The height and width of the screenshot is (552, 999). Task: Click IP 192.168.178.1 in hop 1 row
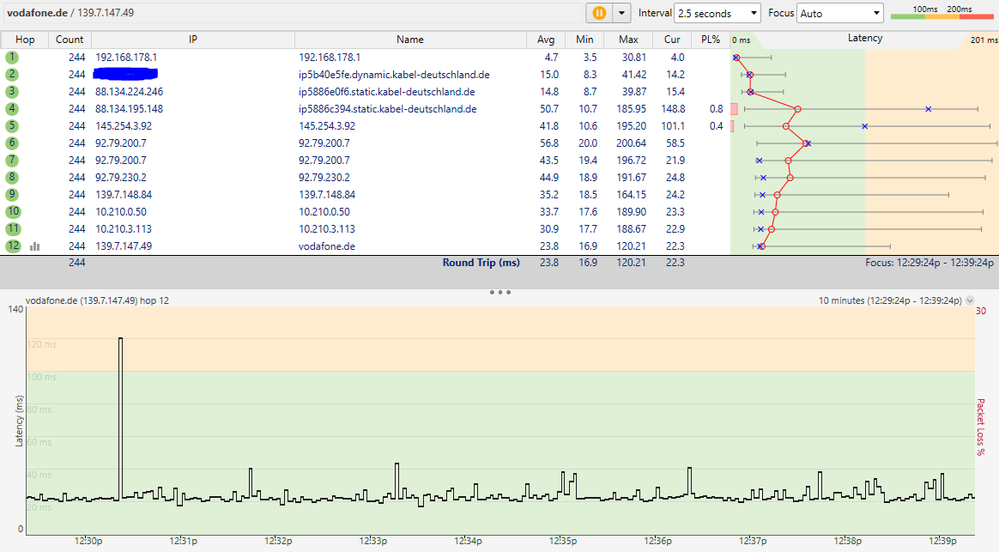(126, 57)
